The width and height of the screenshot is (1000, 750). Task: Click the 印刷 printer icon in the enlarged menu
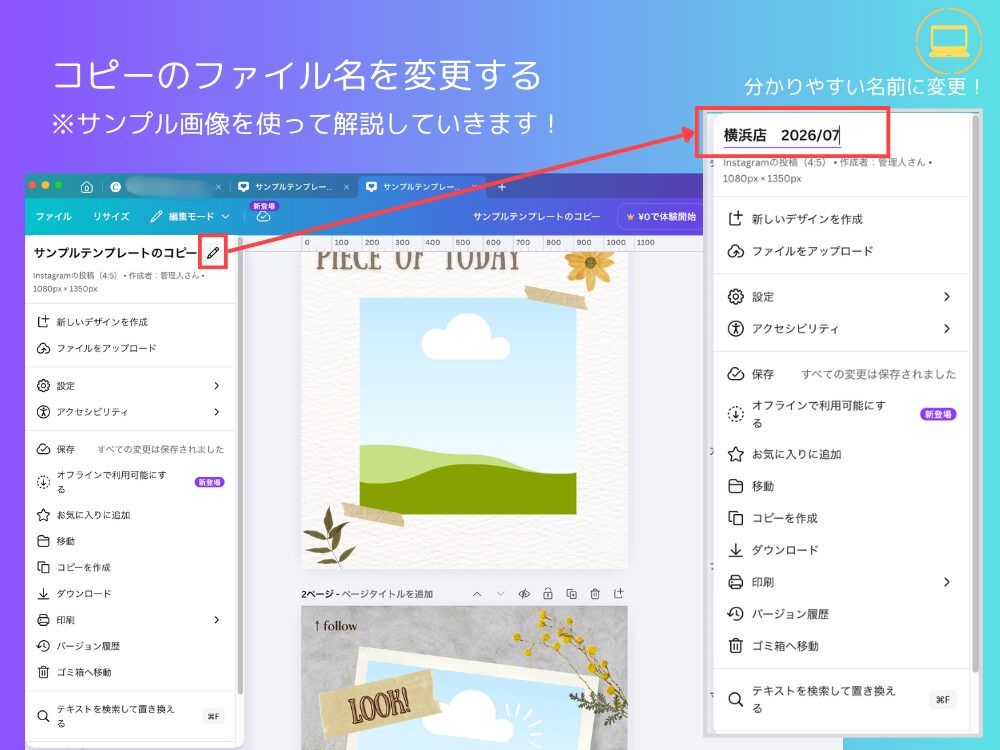click(x=735, y=582)
